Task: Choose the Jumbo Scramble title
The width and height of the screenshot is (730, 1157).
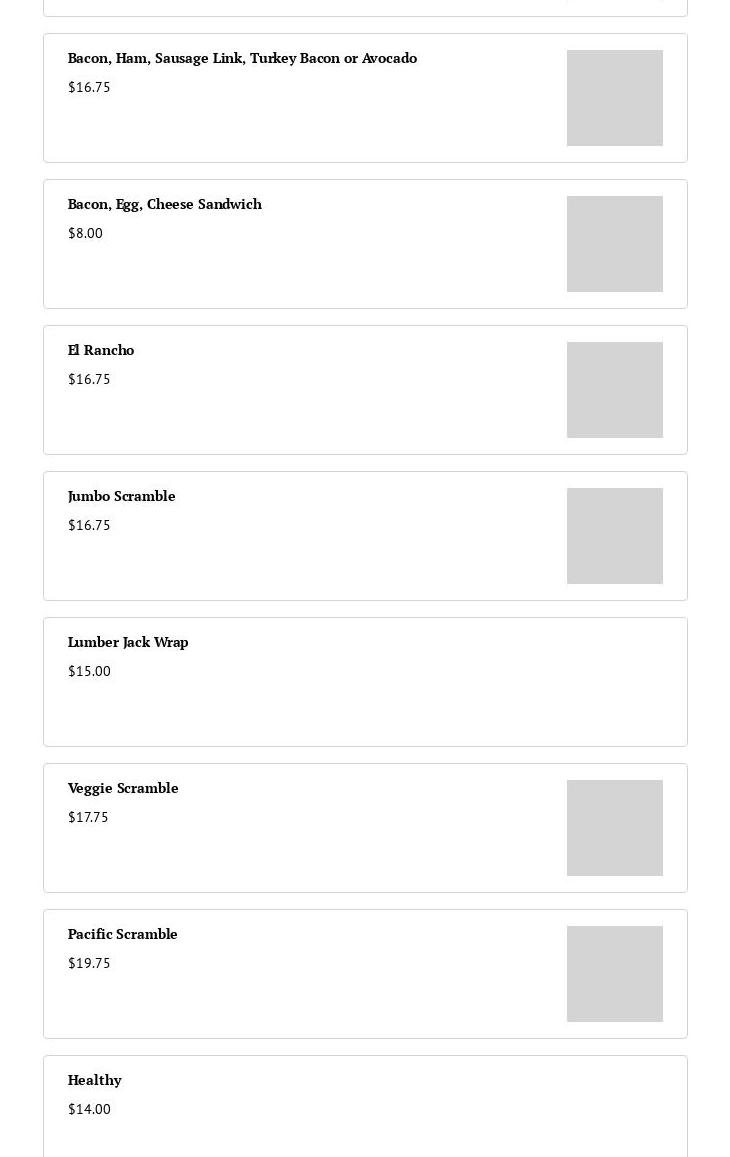Action: coord(122,497)
